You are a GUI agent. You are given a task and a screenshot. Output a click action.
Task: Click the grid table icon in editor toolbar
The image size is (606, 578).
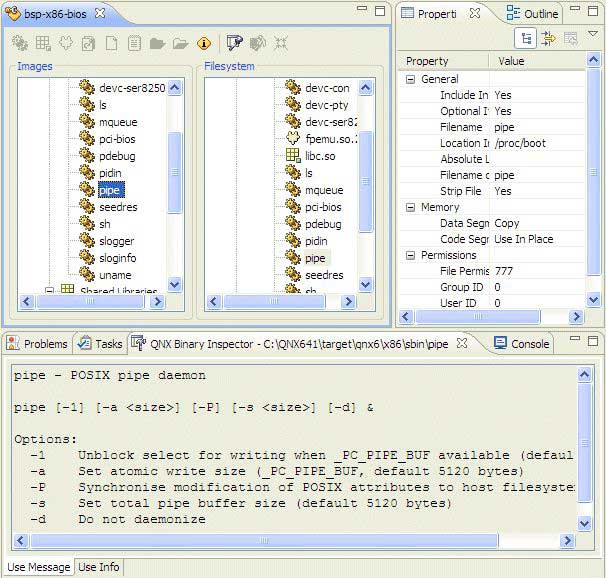[43, 43]
